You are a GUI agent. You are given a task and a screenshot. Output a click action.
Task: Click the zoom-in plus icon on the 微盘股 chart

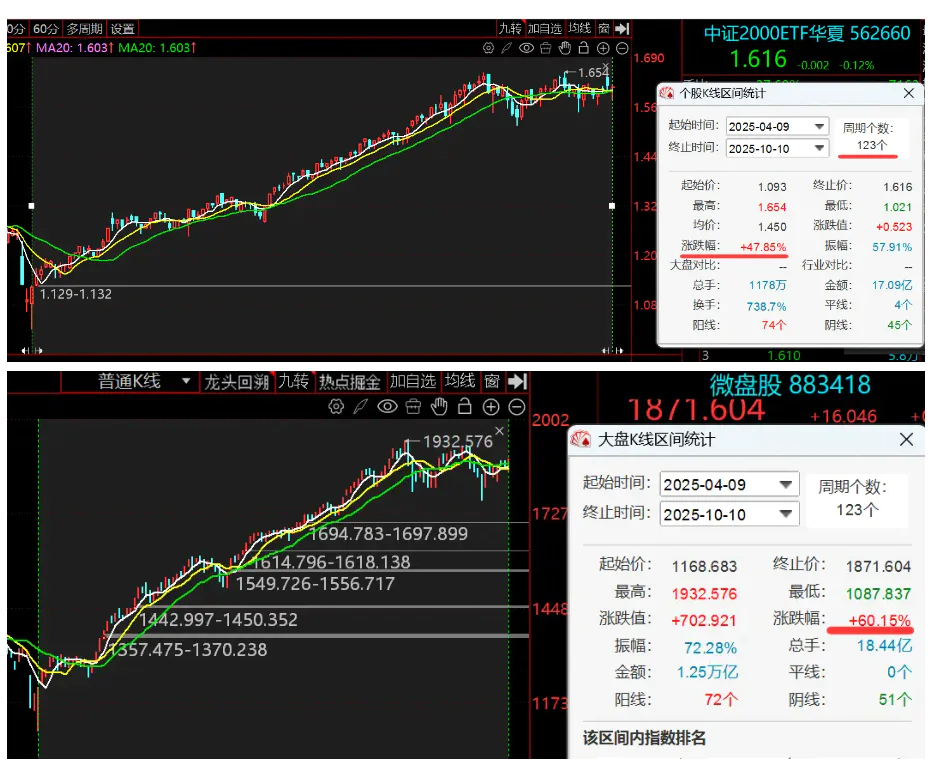[x=490, y=407]
